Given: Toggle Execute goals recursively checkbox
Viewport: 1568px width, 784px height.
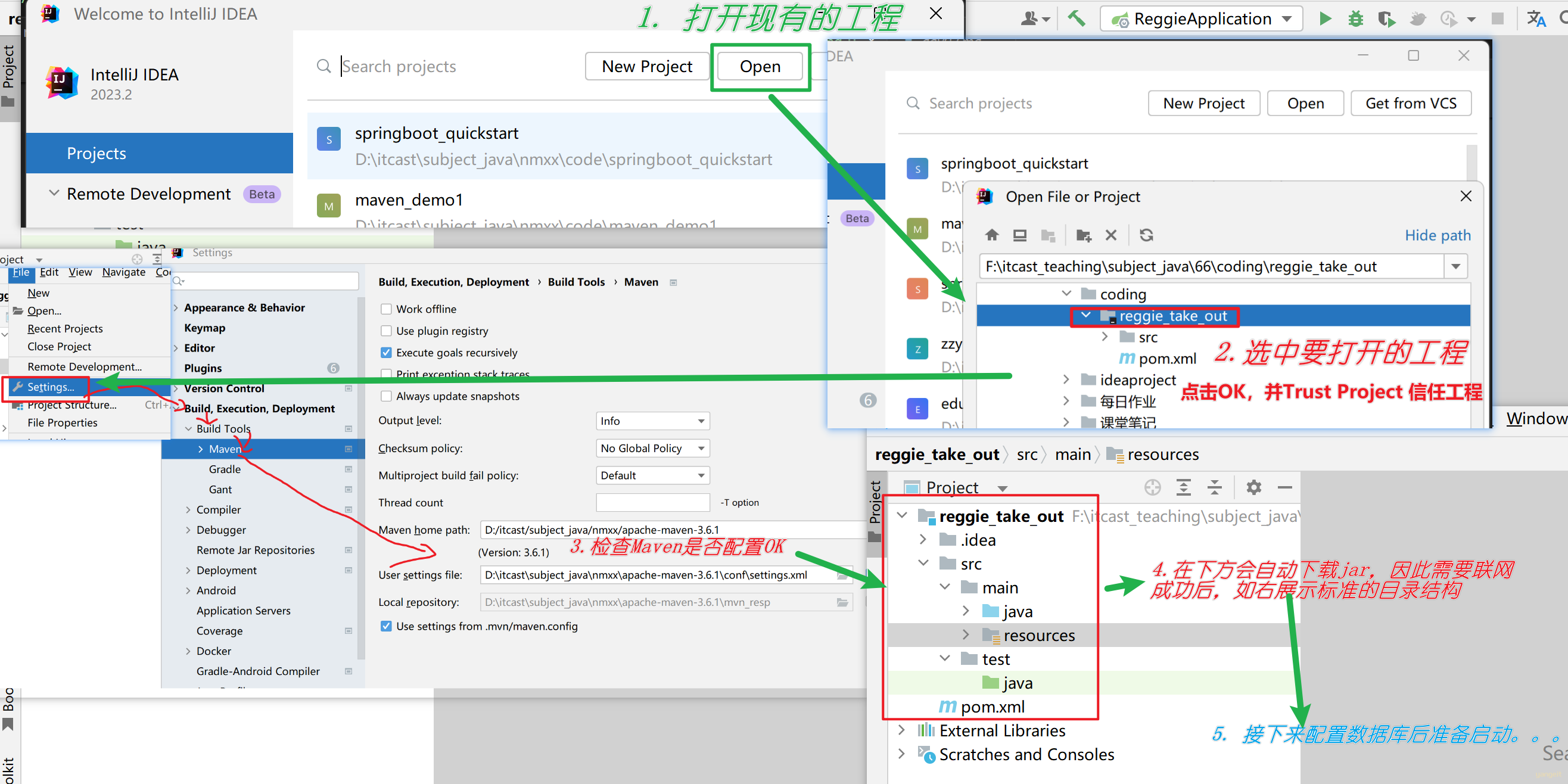Looking at the screenshot, I should (386, 353).
